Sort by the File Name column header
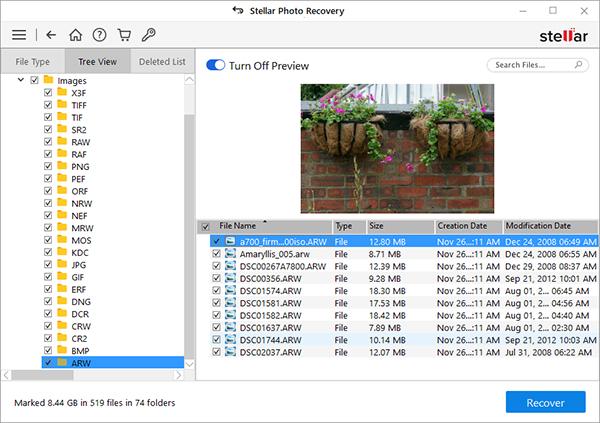Image resolution: width=600 pixels, height=423 pixels. tap(240, 226)
